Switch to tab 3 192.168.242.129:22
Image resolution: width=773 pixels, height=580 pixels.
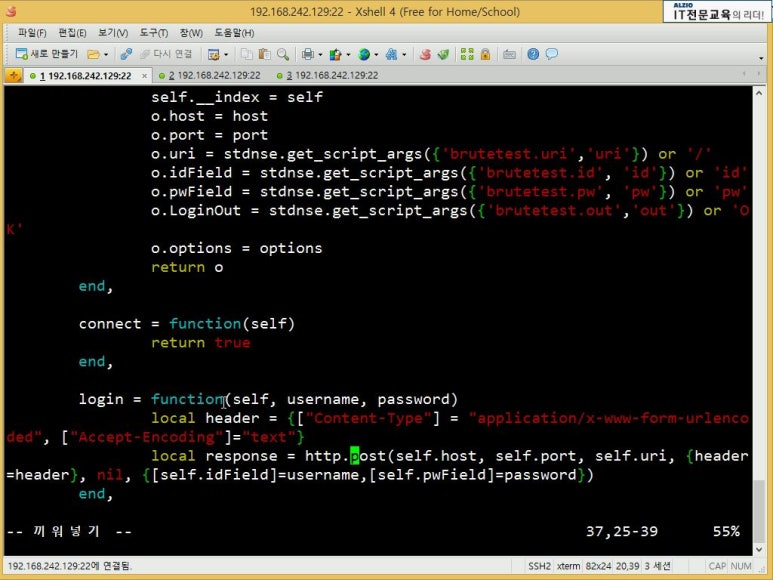click(328, 75)
